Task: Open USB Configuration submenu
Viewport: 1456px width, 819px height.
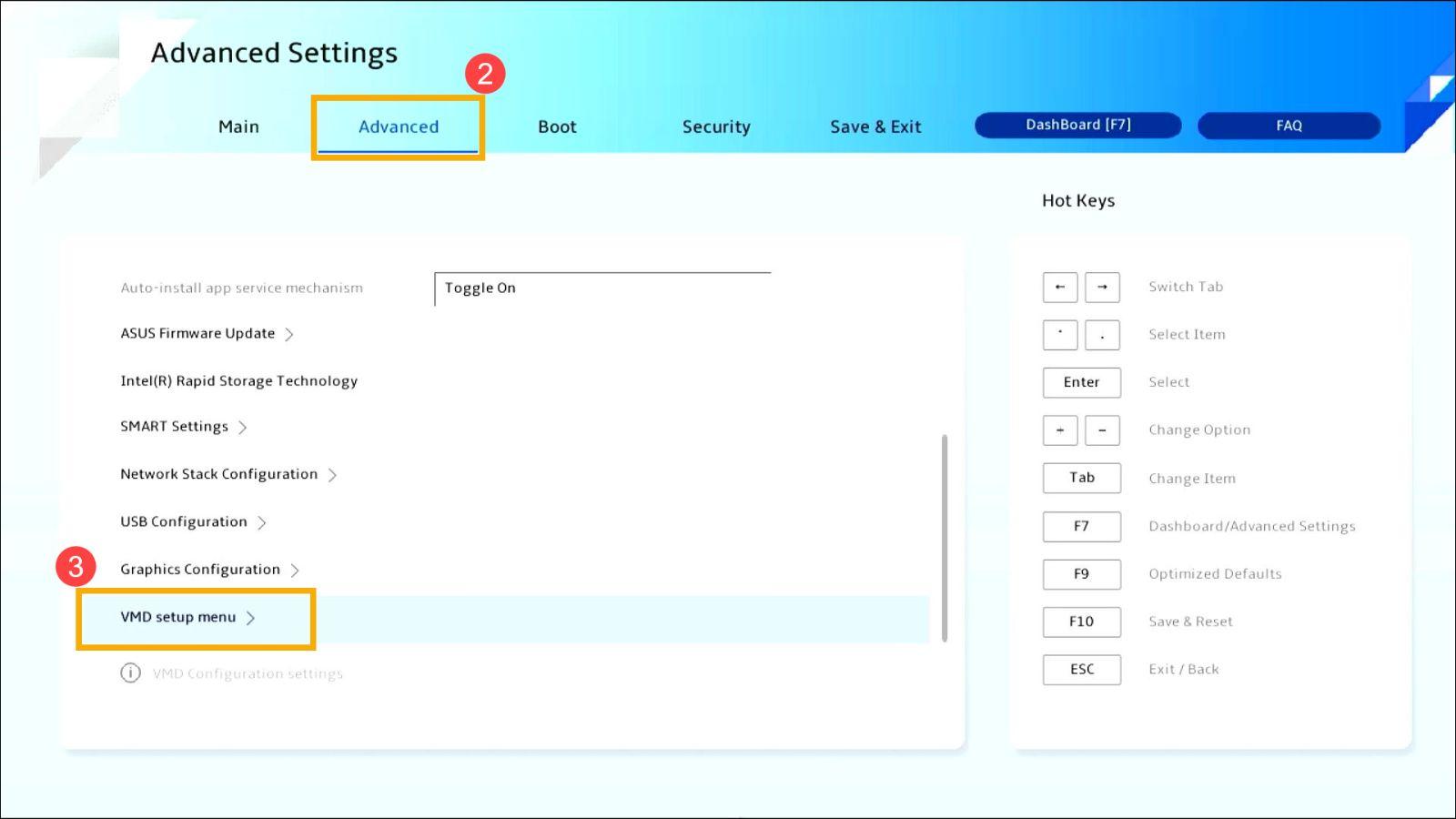Action: click(183, 521)
